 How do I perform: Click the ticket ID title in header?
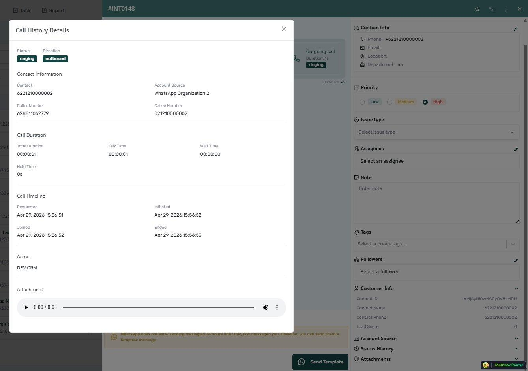(x=122, y=9)
